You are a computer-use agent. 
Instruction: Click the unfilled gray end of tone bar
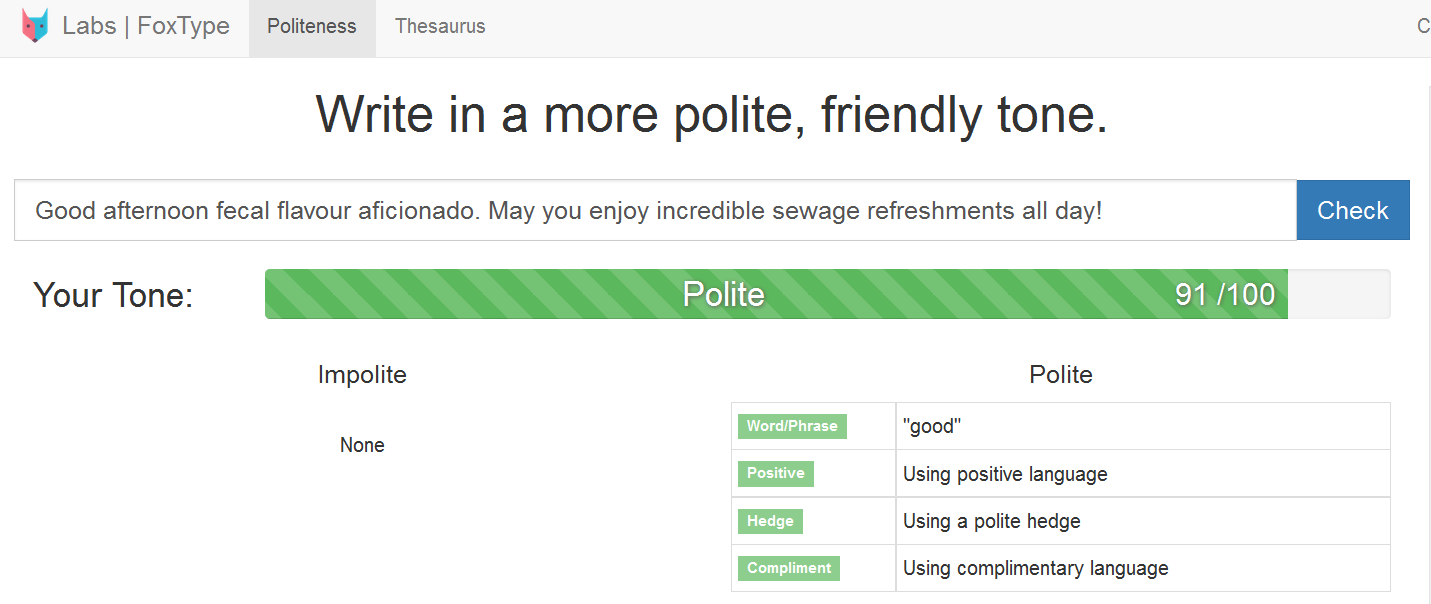pos(1339,294)
